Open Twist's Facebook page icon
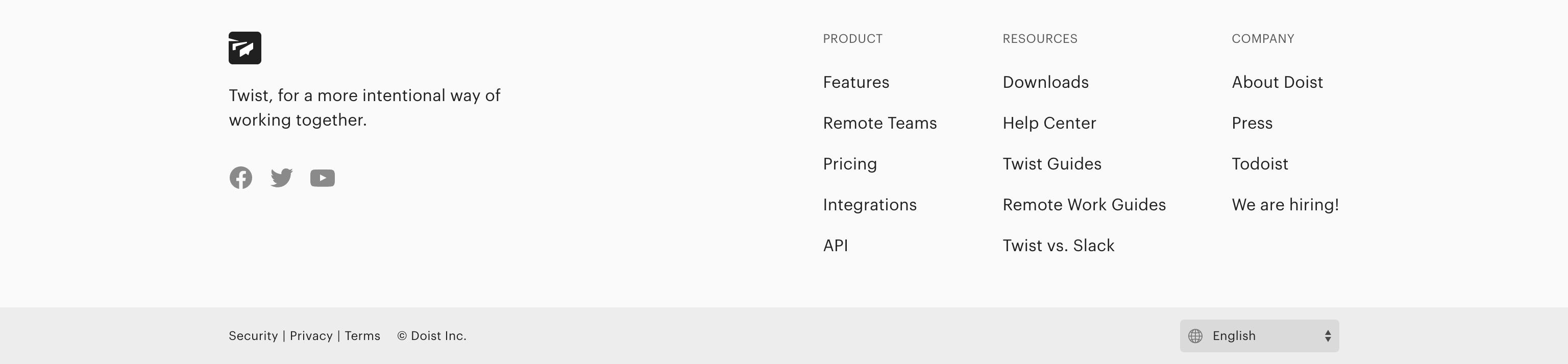 241,178
